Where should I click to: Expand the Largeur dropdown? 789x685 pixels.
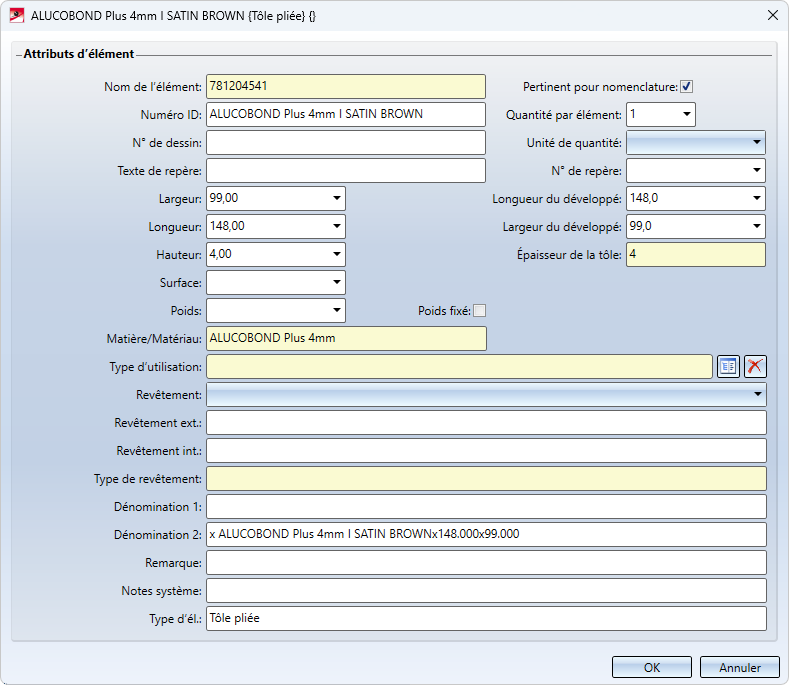tap(334, 199)
